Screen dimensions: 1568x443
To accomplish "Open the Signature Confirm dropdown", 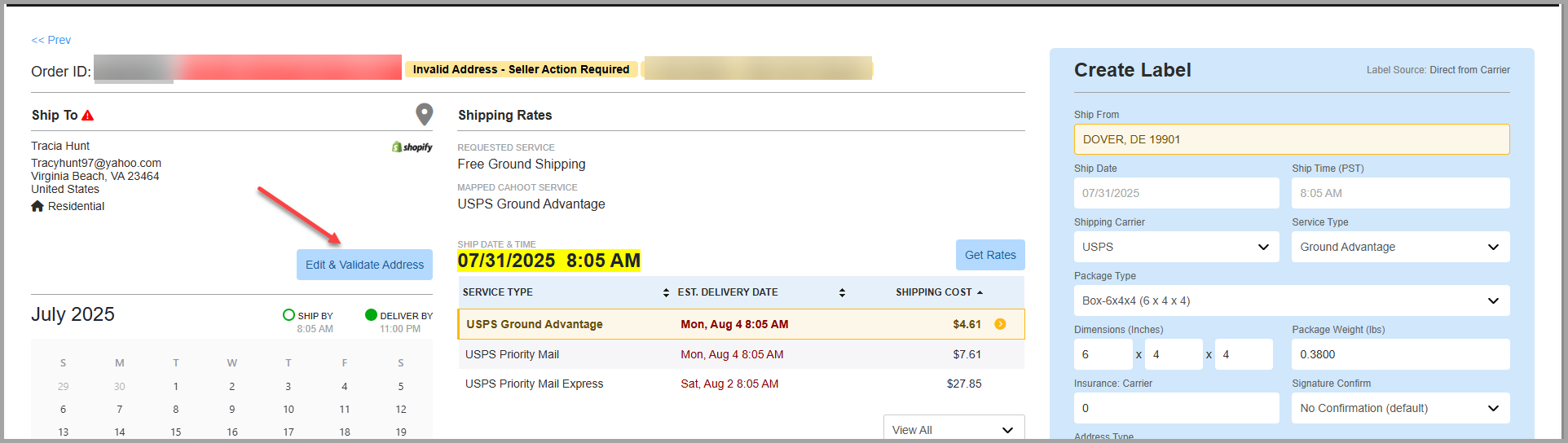I will click(x=1400, y=408).
